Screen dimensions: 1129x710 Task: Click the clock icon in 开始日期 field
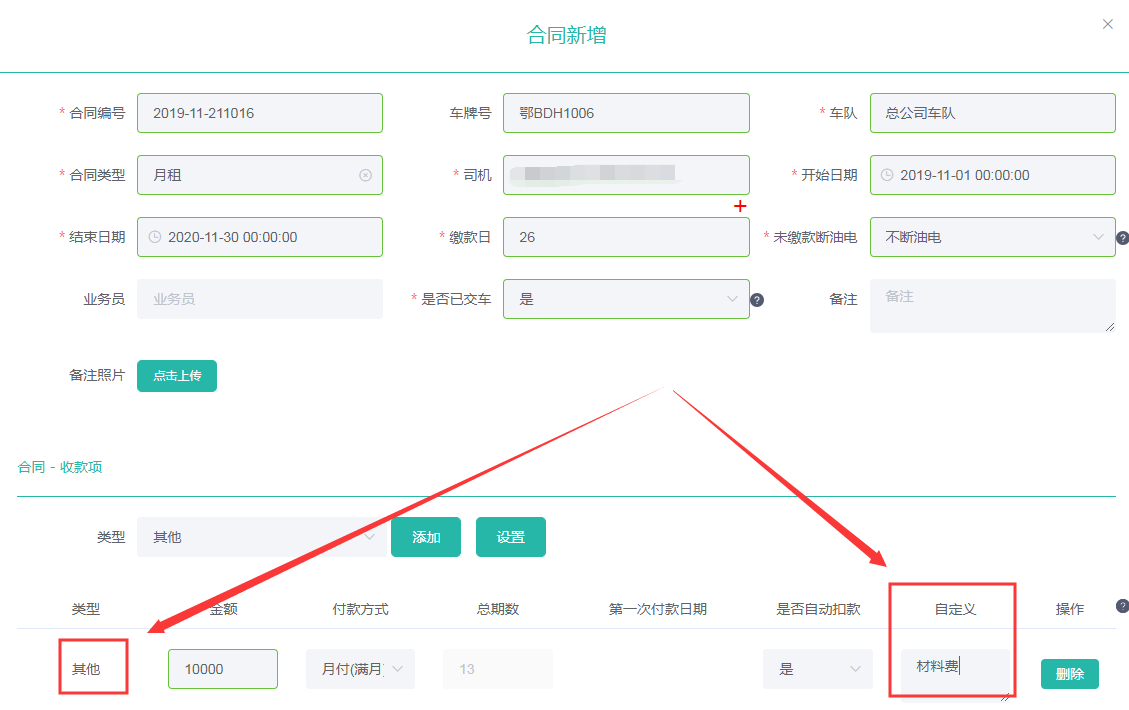887,175
